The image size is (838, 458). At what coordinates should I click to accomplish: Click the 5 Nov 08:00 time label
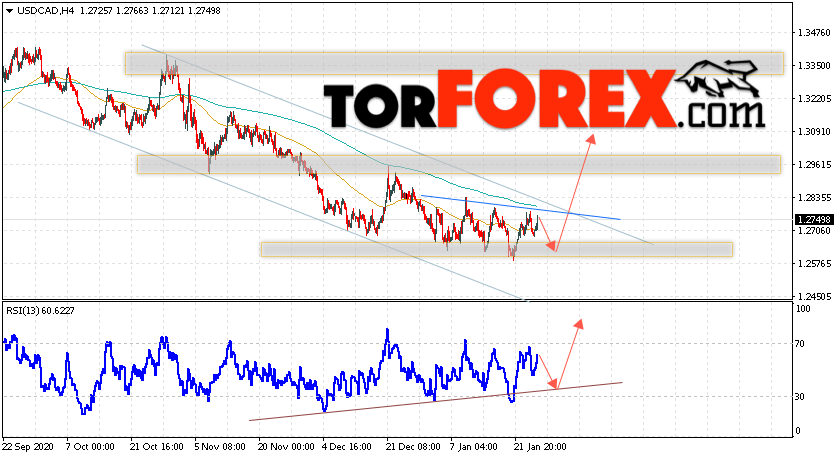(x=220, y=446)
